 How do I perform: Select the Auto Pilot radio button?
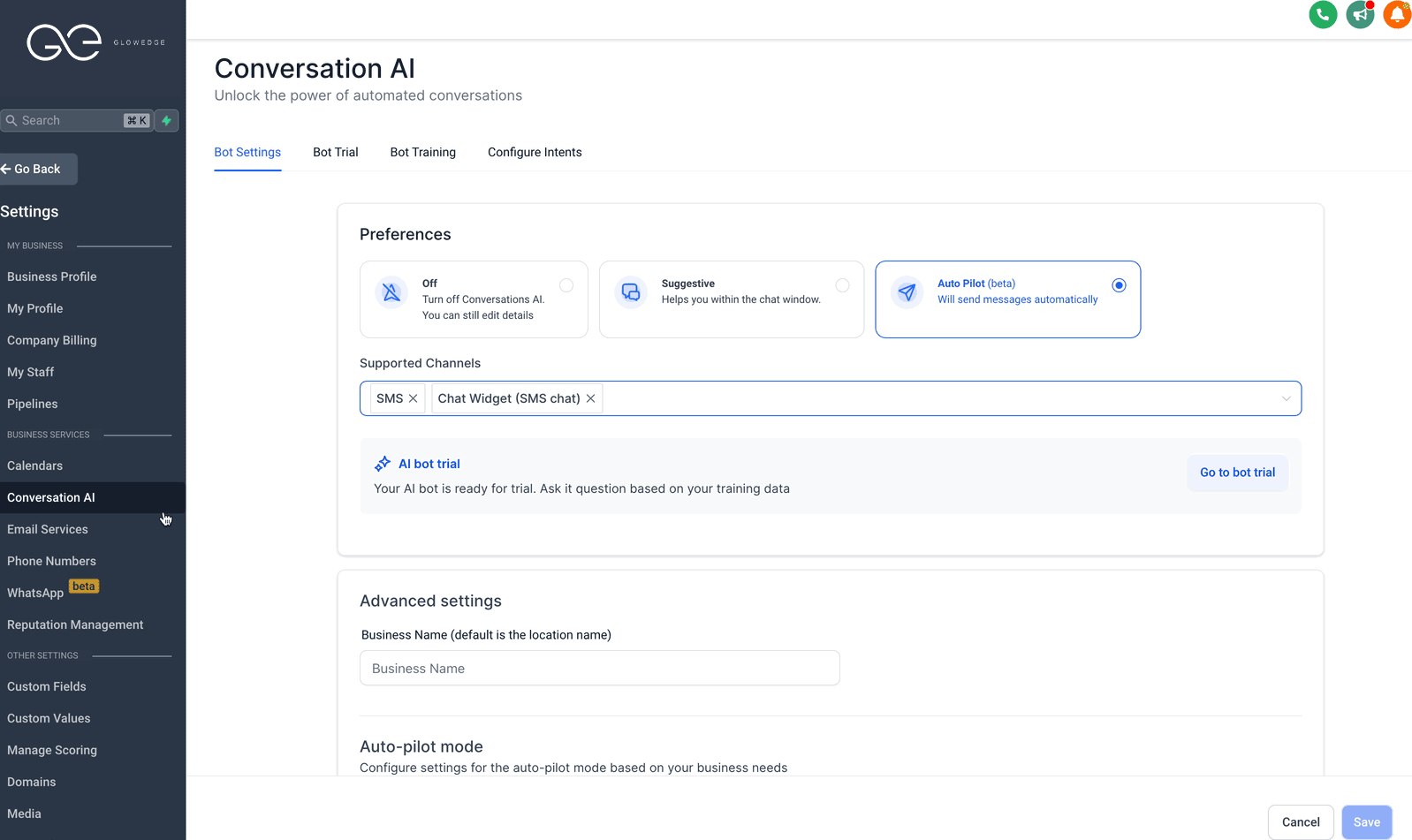(x=1119, y=285)
